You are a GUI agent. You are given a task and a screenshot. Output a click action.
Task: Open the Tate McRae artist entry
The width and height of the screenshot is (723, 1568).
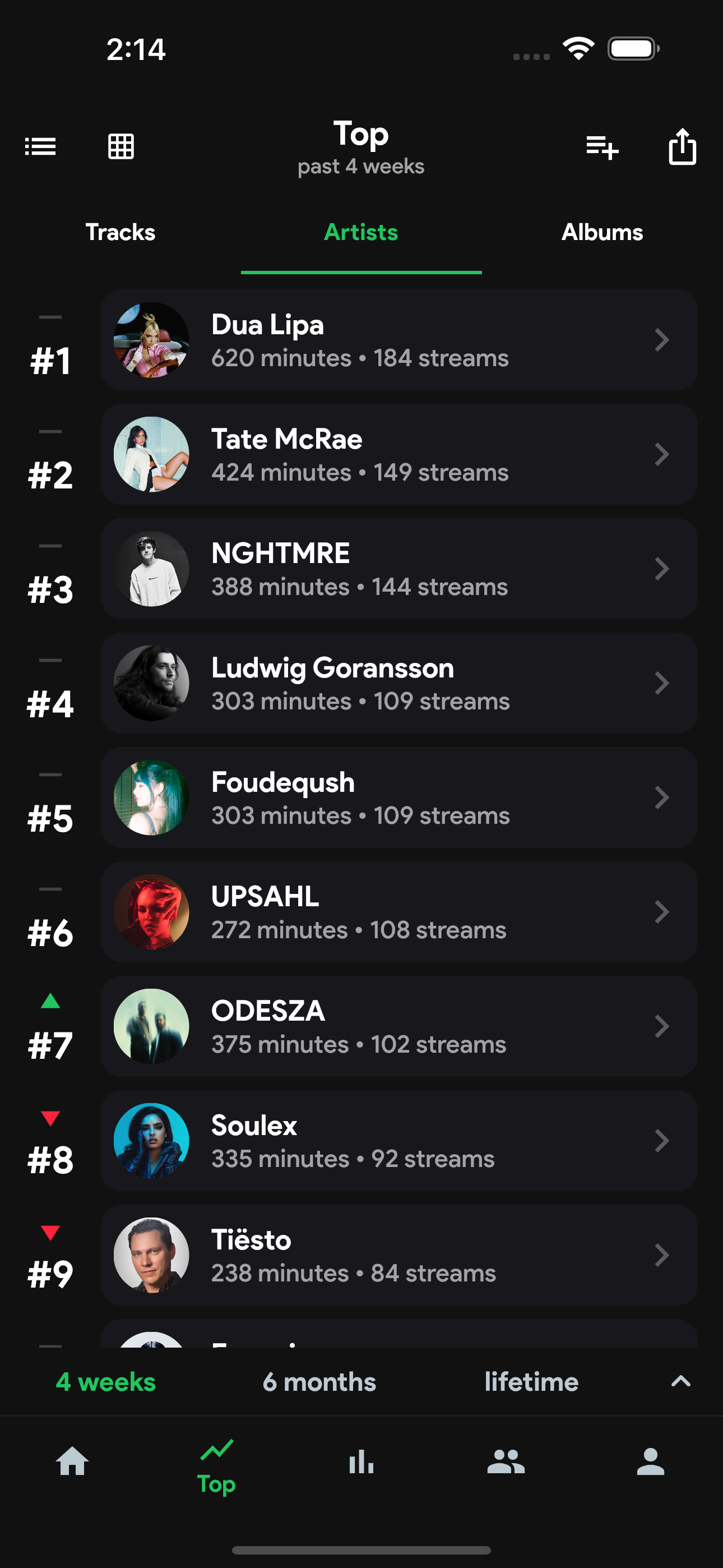(x=398, y=454)
